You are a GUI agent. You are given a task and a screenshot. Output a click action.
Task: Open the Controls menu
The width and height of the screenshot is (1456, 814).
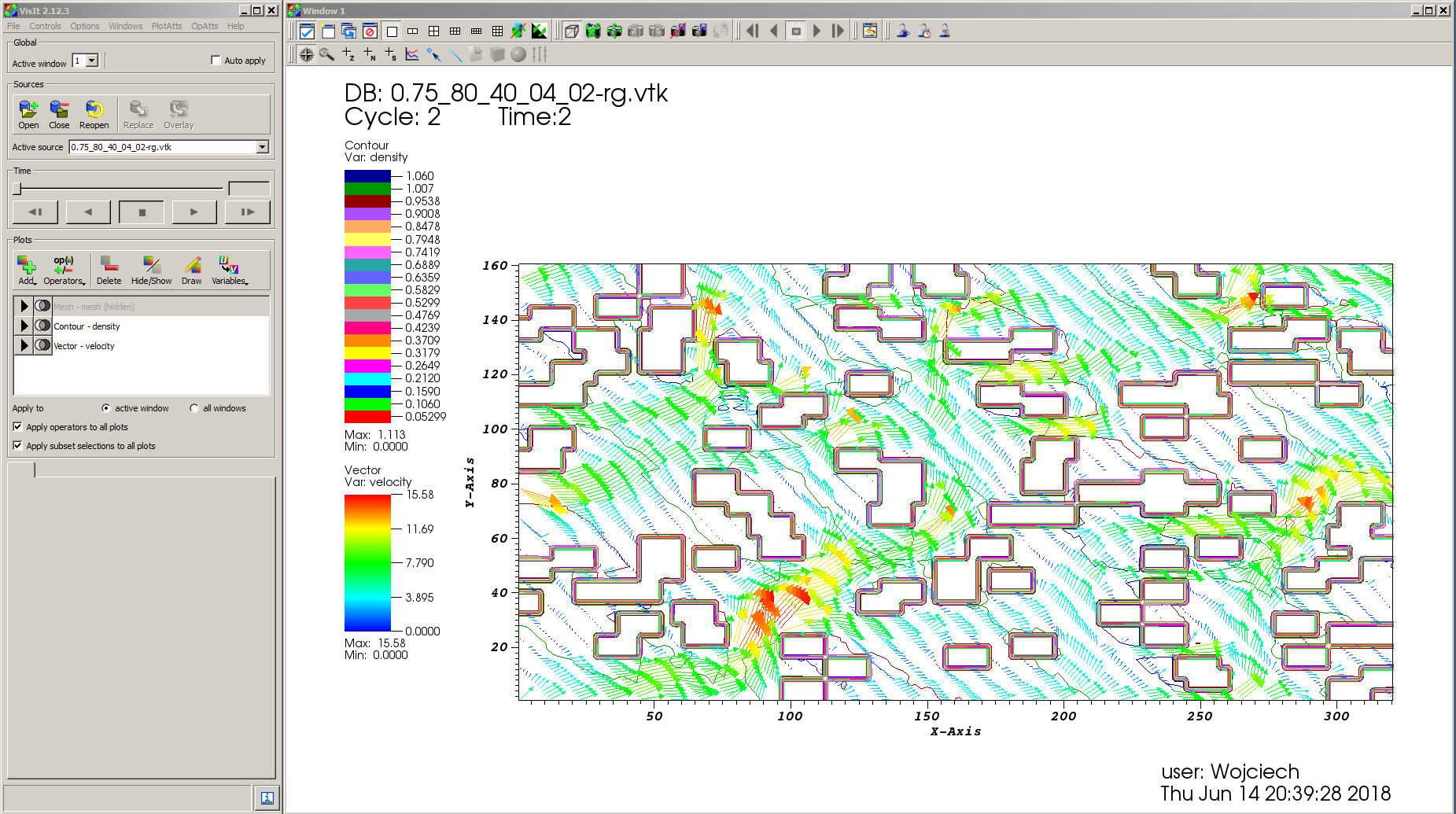45,26
